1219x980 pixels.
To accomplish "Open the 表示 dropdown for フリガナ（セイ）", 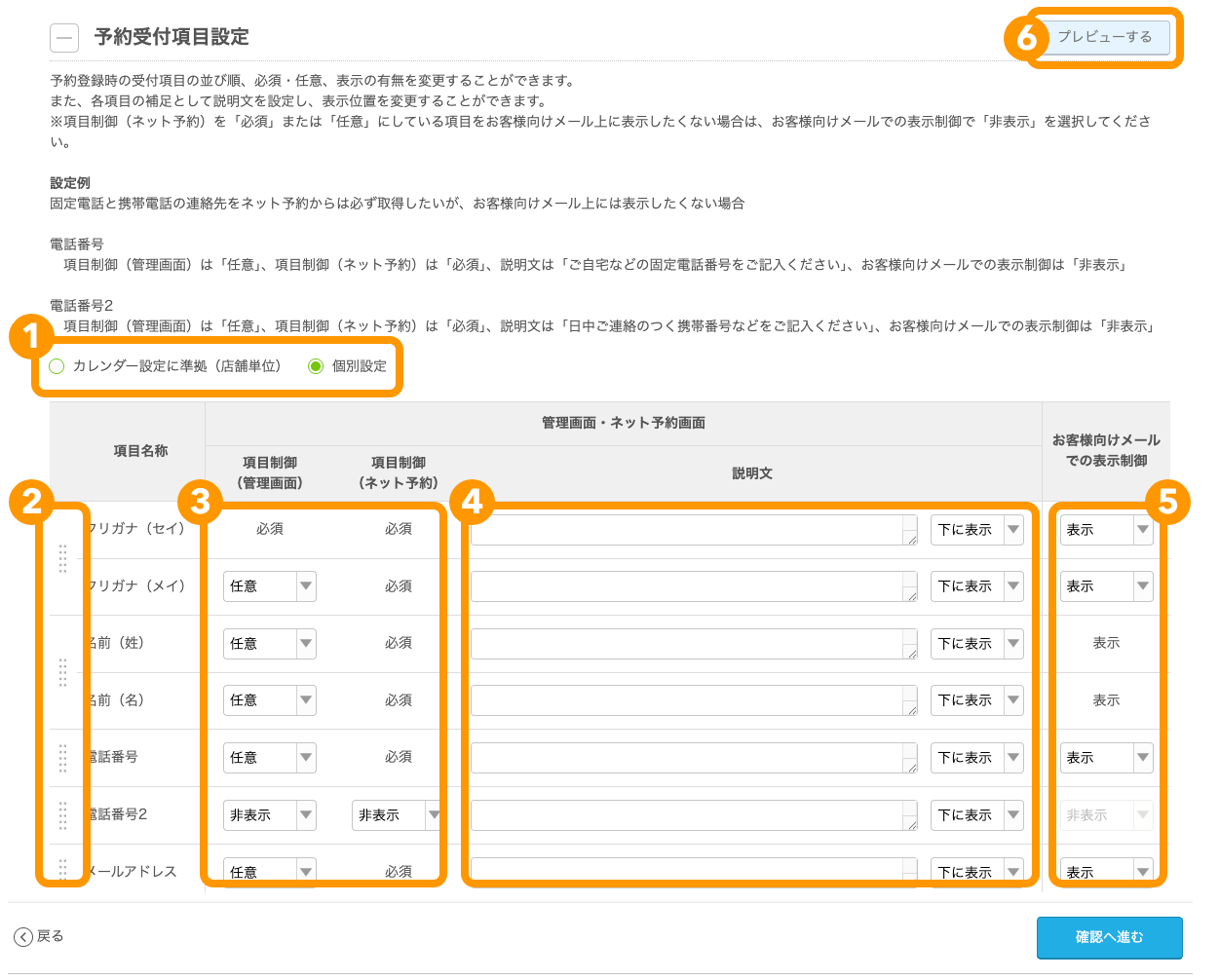I will 1107,530.
